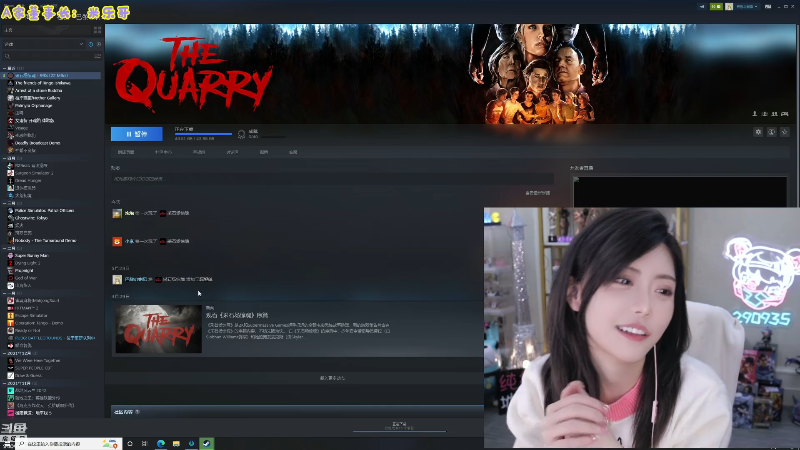Select Dying Light 2 in library

(x=28, y=263)
